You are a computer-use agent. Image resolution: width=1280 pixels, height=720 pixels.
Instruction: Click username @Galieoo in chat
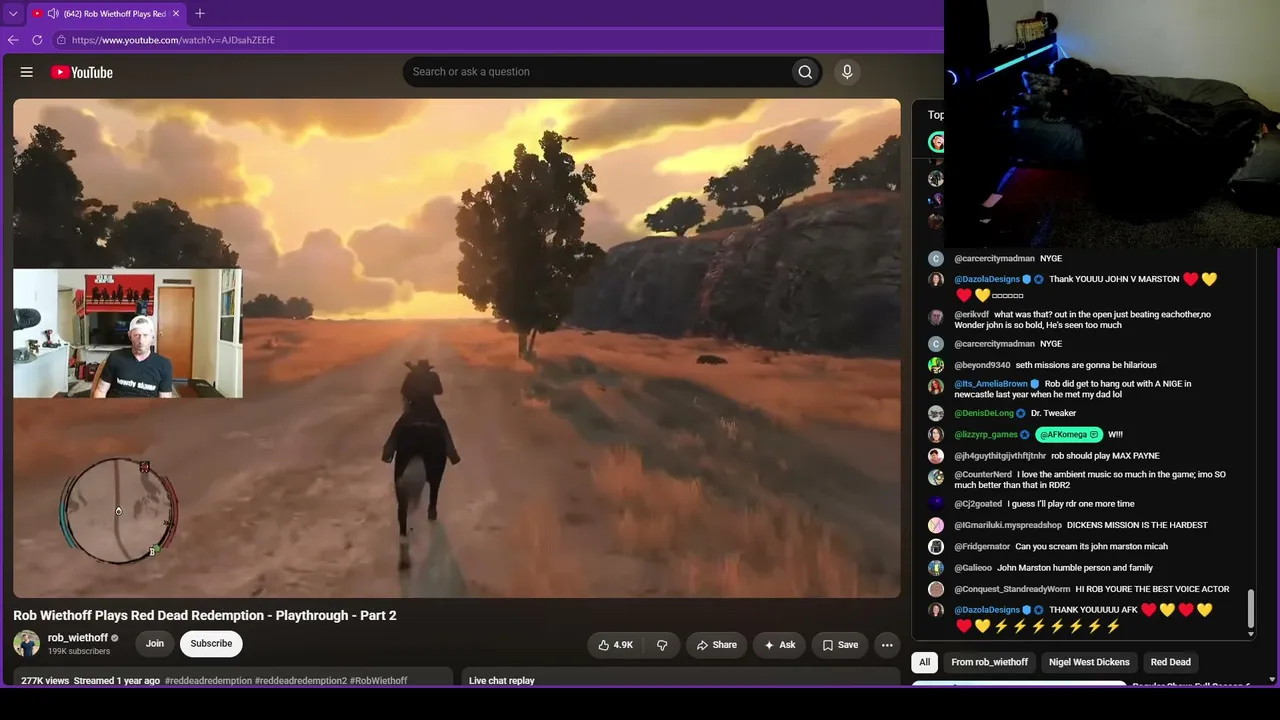point(973,568)
